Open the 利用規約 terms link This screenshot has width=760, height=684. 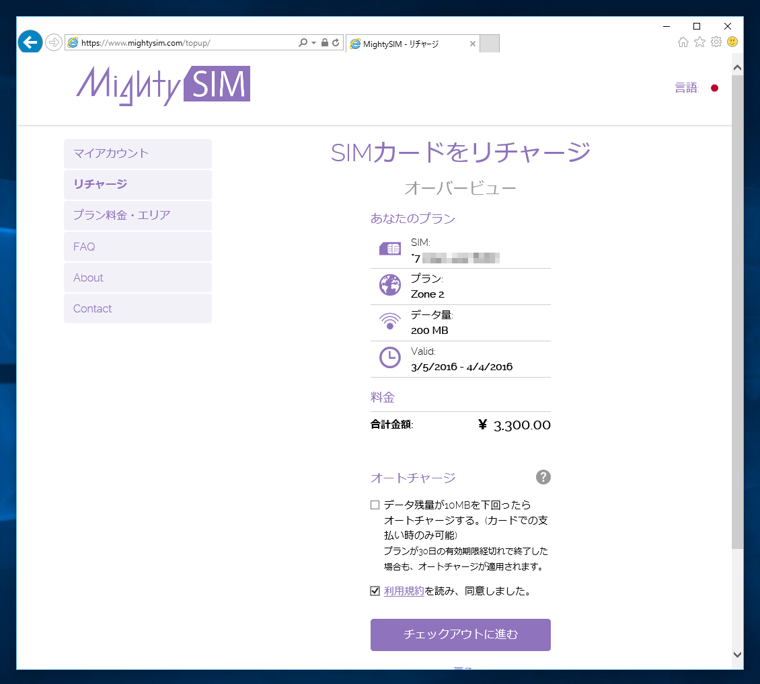point(404,591)
